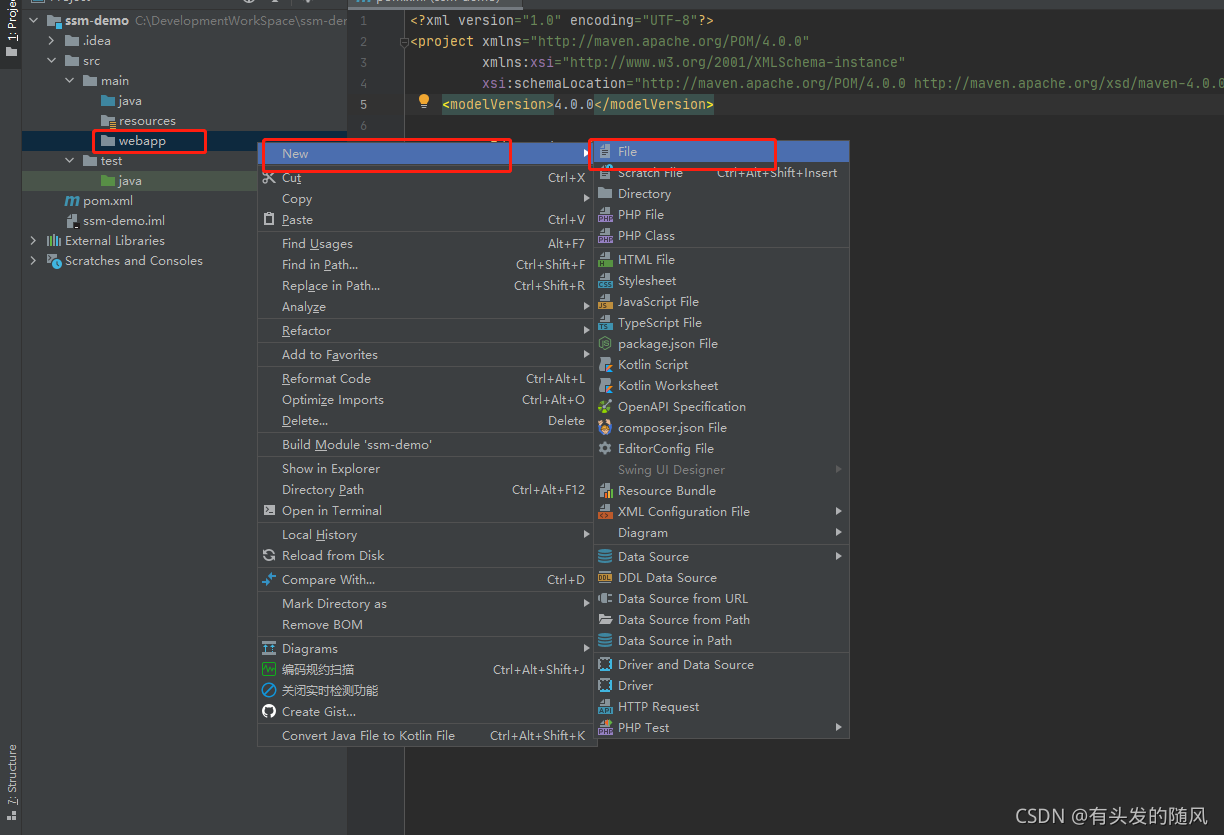Click the HTTP Request icon

pos(605,707)
